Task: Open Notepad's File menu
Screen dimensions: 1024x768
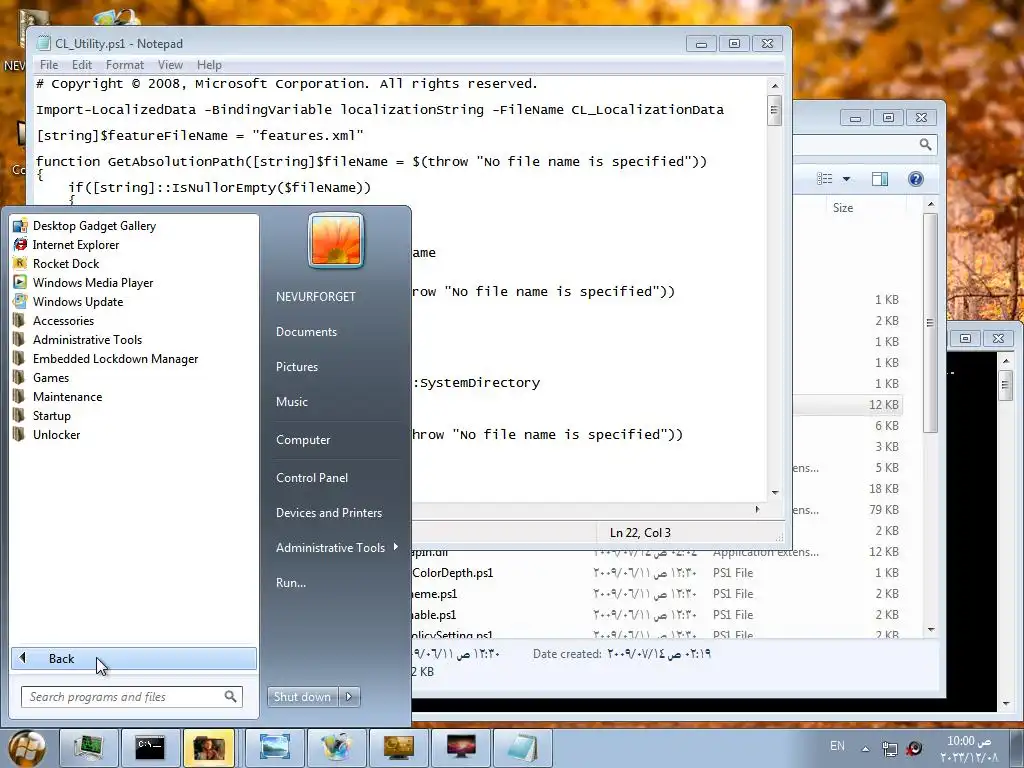Action: (x=48, y=65)
